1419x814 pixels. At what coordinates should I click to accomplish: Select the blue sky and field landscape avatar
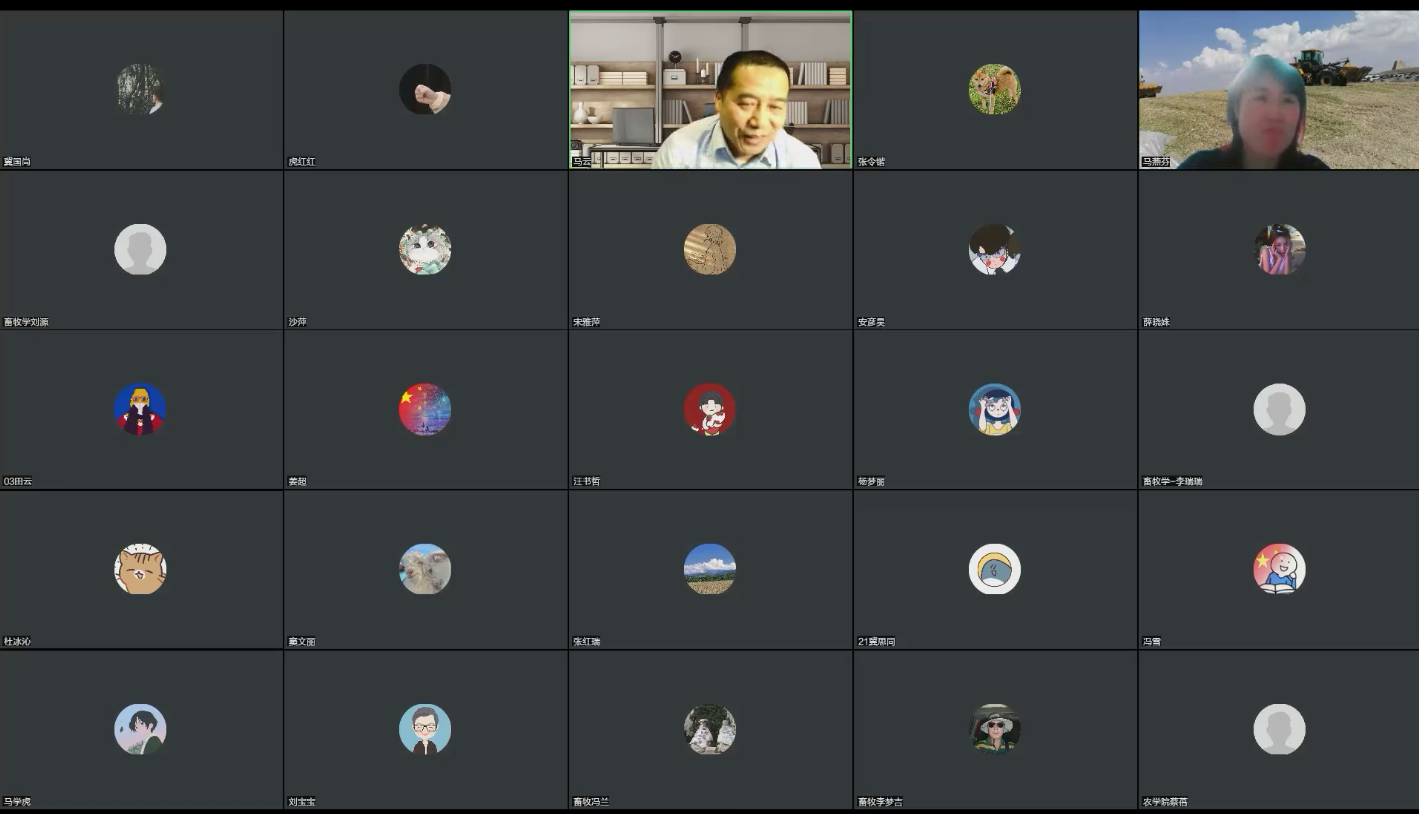pos(709,569)
